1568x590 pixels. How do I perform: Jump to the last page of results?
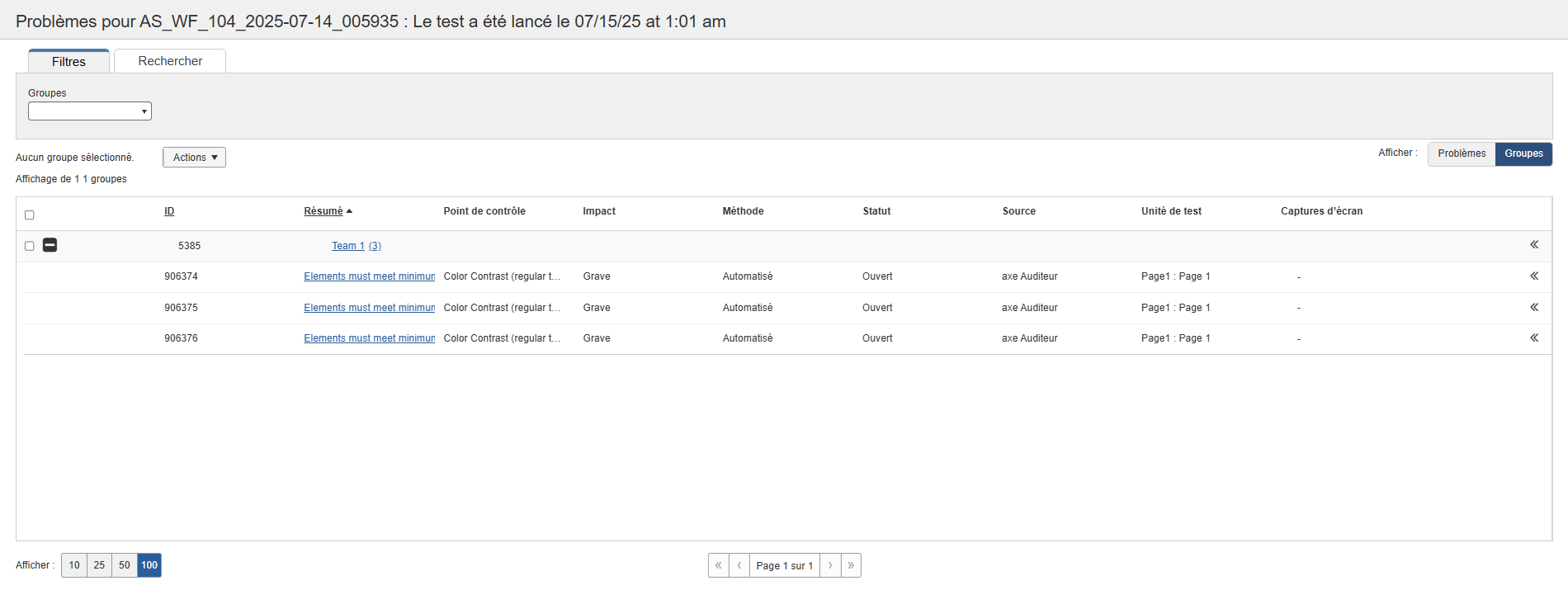tap(851, 565)
